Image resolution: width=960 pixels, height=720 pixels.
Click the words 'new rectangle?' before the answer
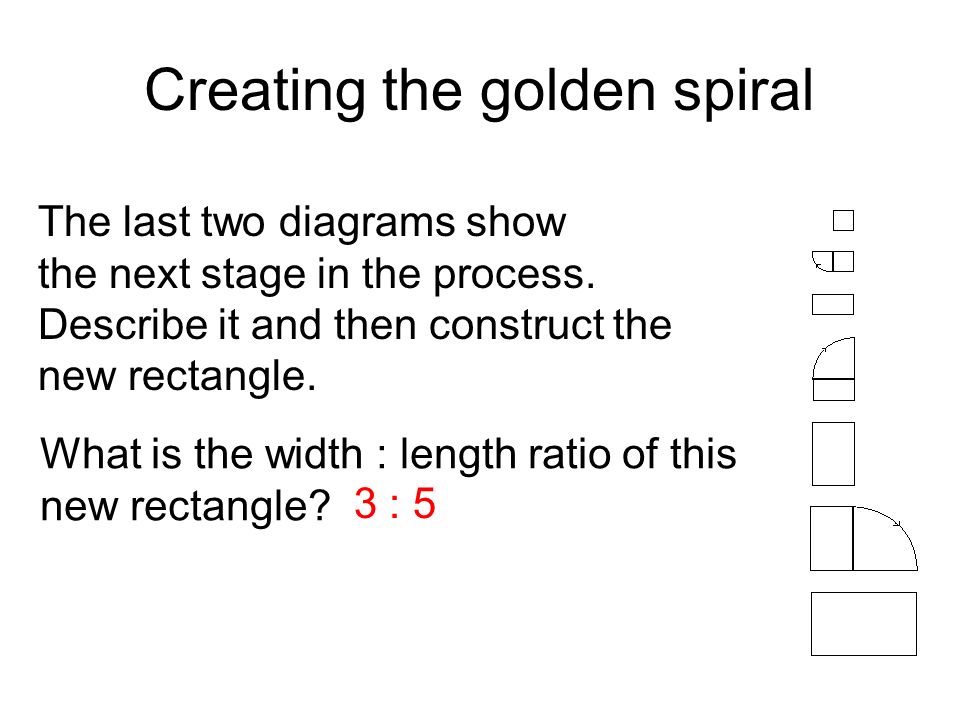pos(186,506)
